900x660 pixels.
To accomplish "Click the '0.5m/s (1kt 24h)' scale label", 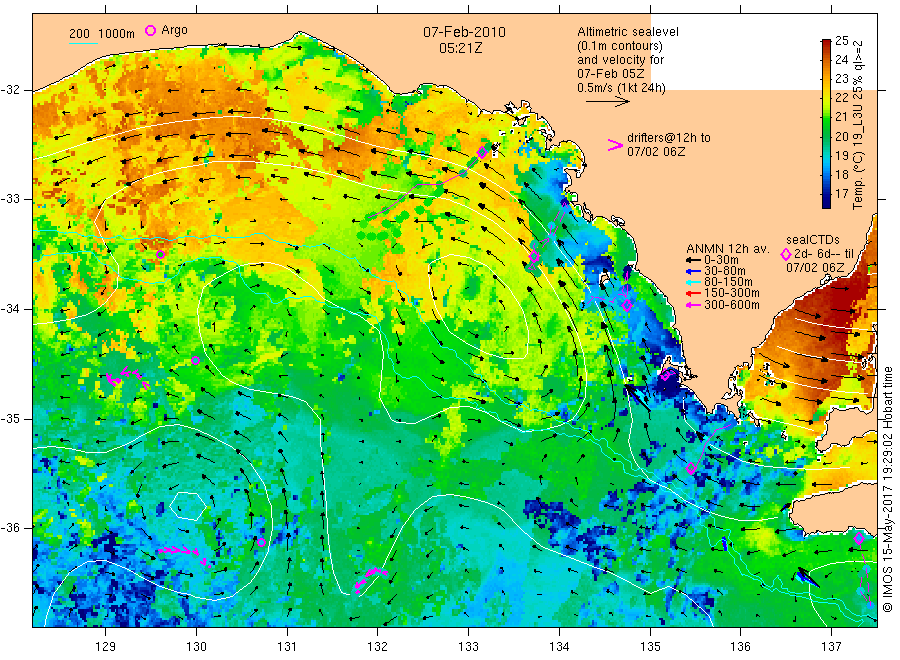I will (621, 88).
